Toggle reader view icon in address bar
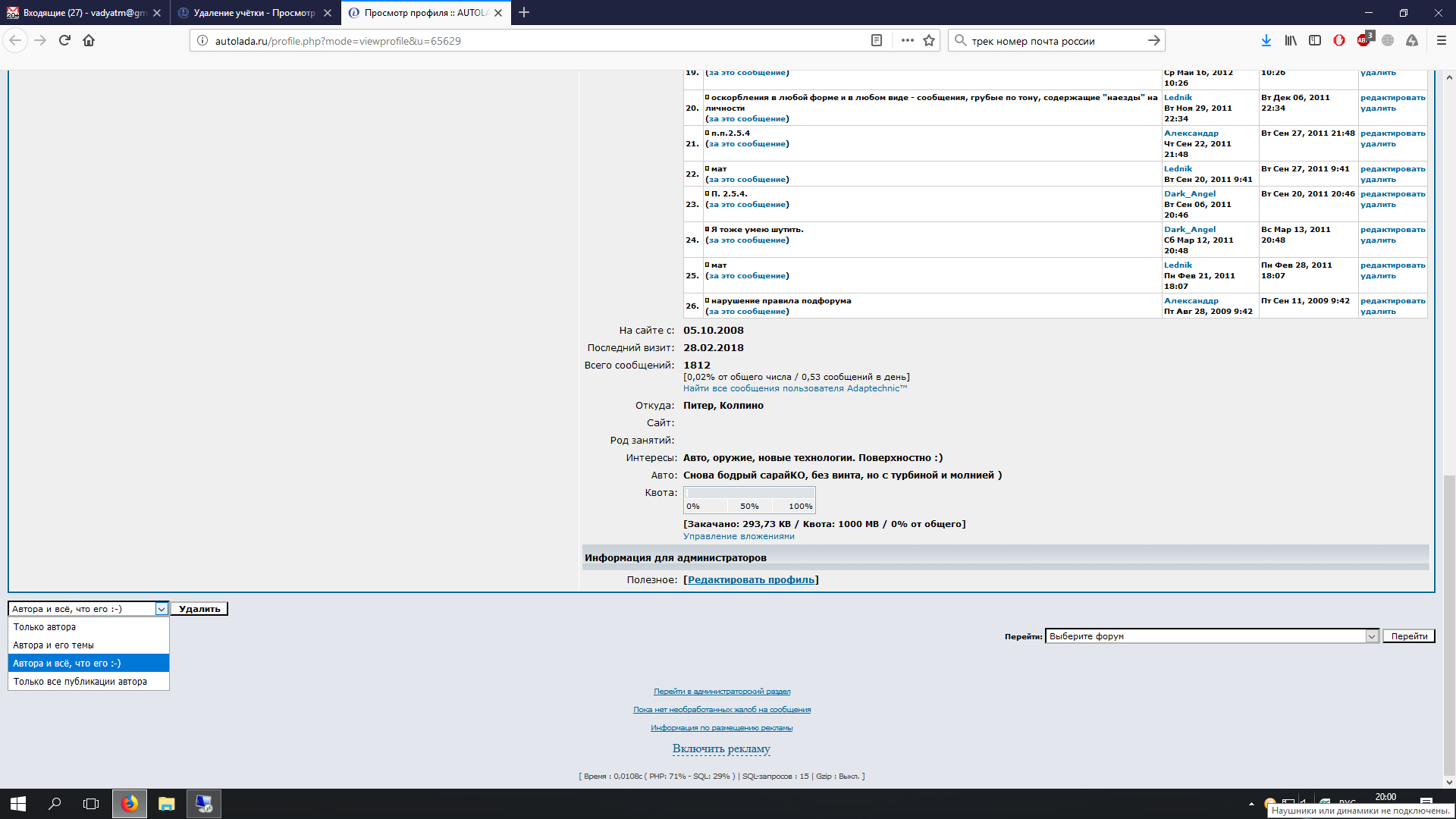Screen dimensions: 1456x819 877,41
